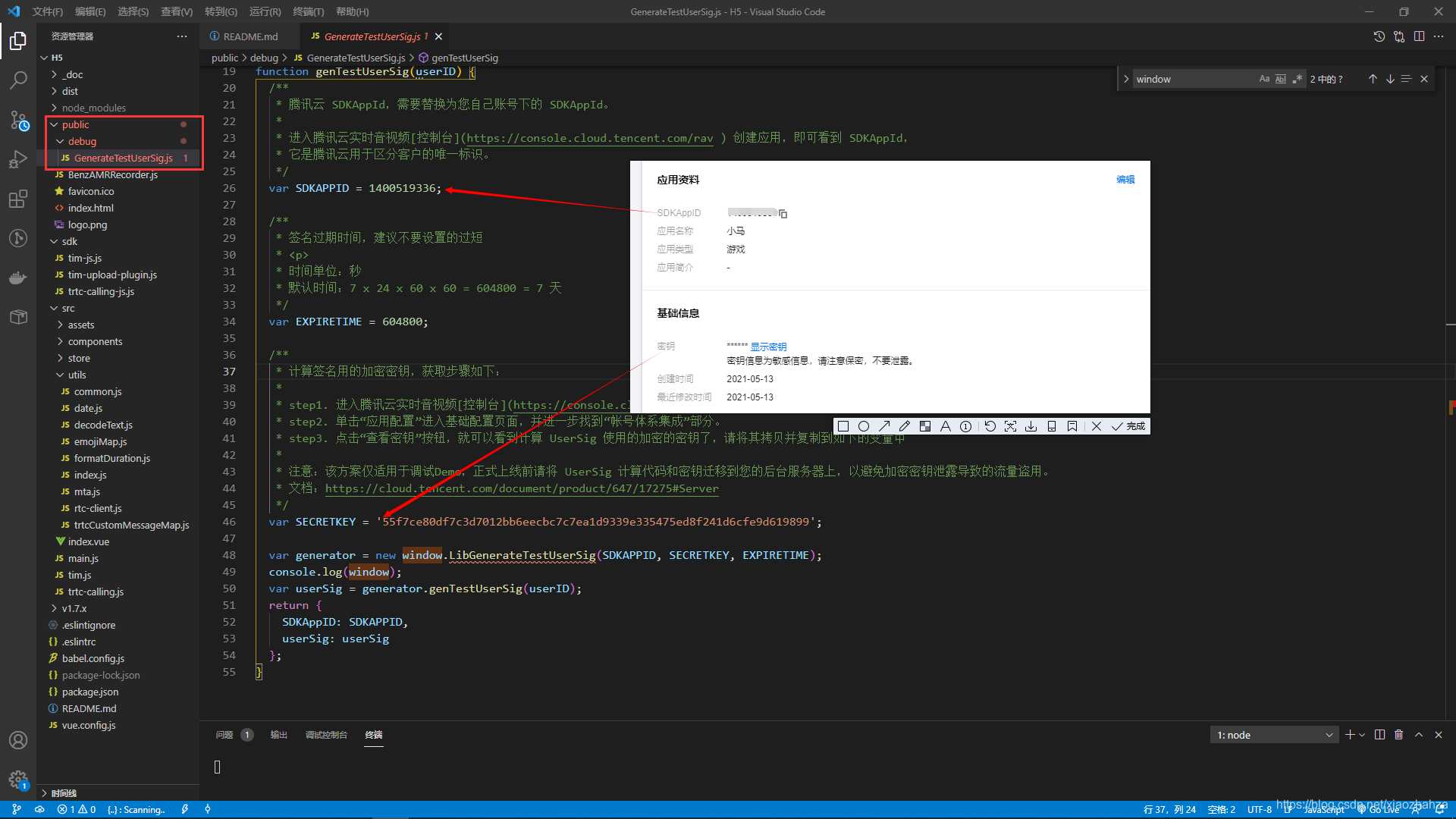Open the Manage gear icon
1456x819 pixels.
tap(18, 780)
